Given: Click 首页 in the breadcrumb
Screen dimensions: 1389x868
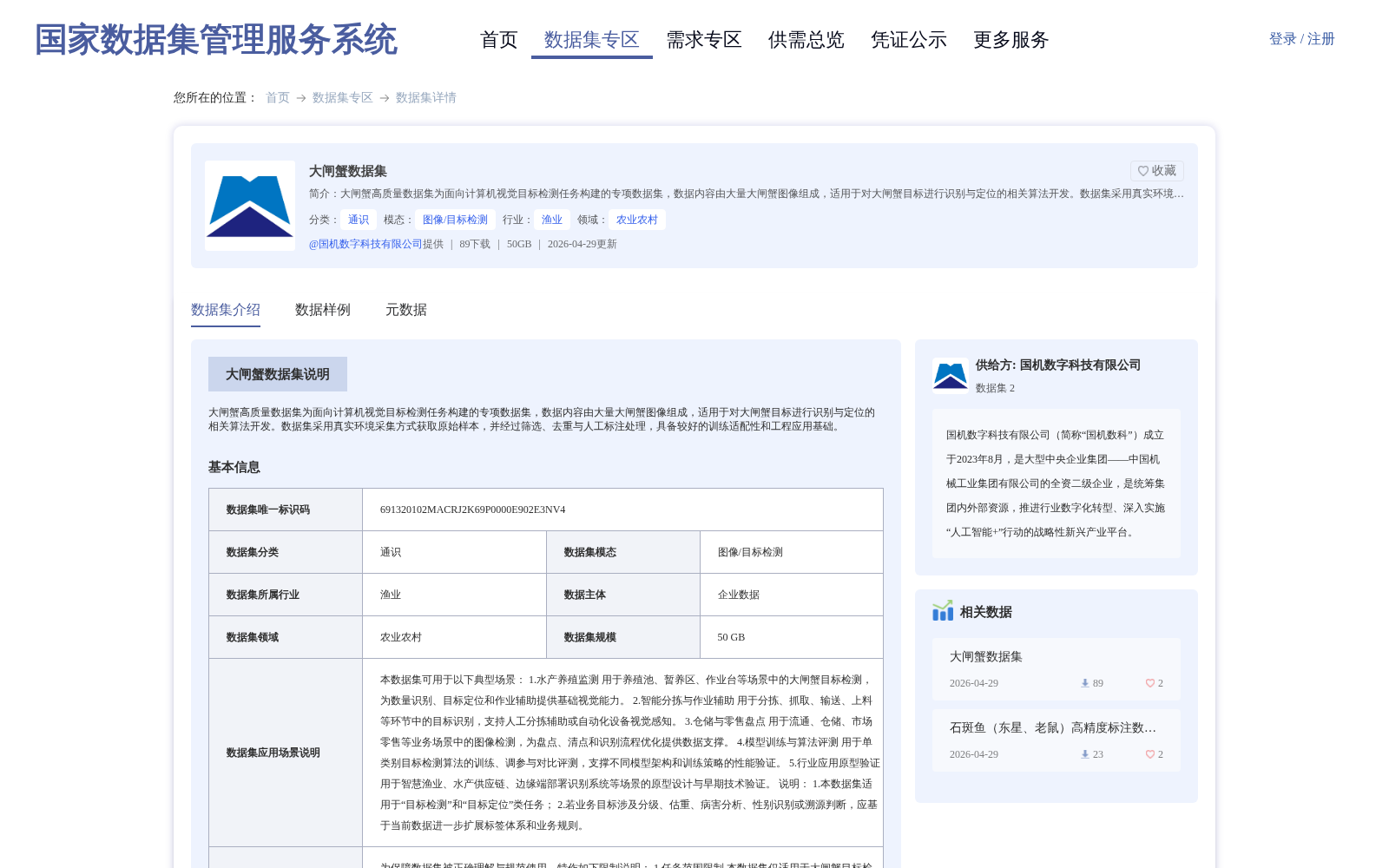Looking at the screenshot, I should point(278,97).
